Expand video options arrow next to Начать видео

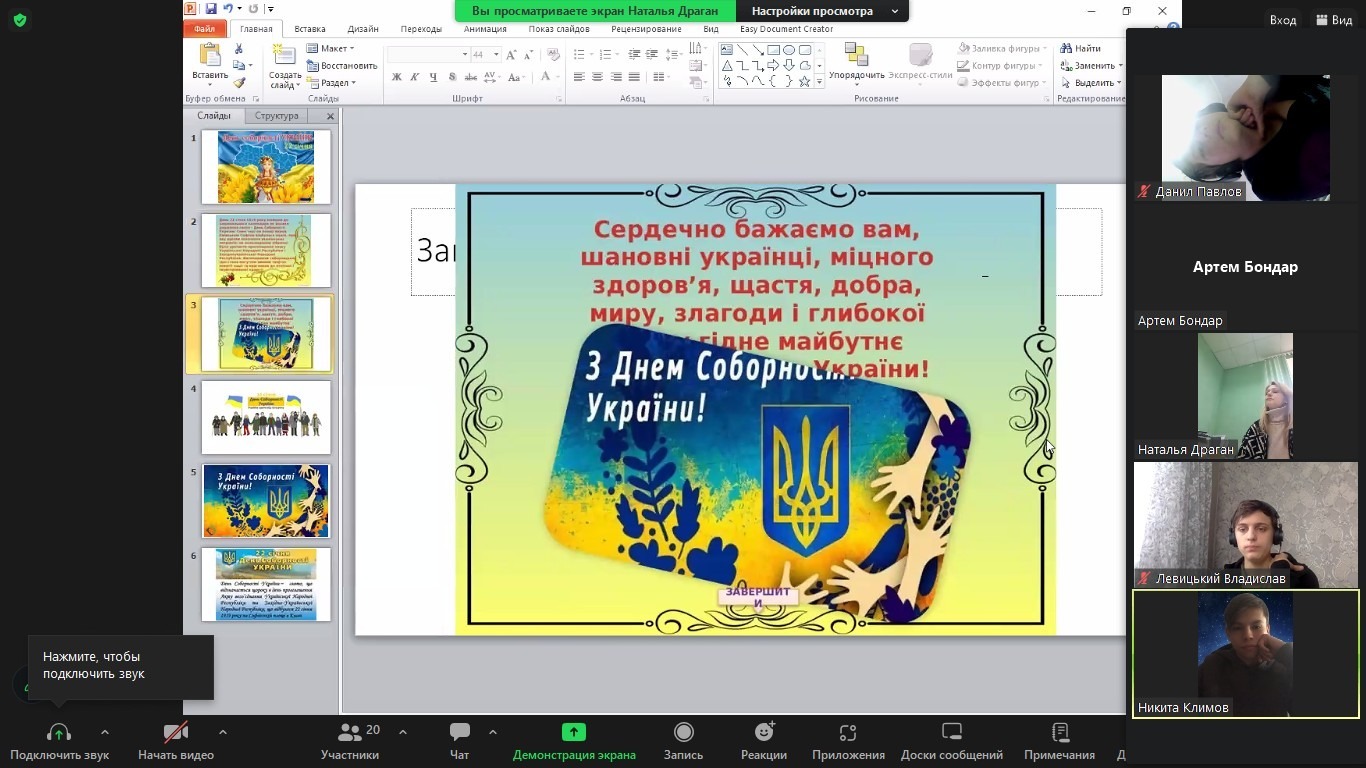point(222,732)
